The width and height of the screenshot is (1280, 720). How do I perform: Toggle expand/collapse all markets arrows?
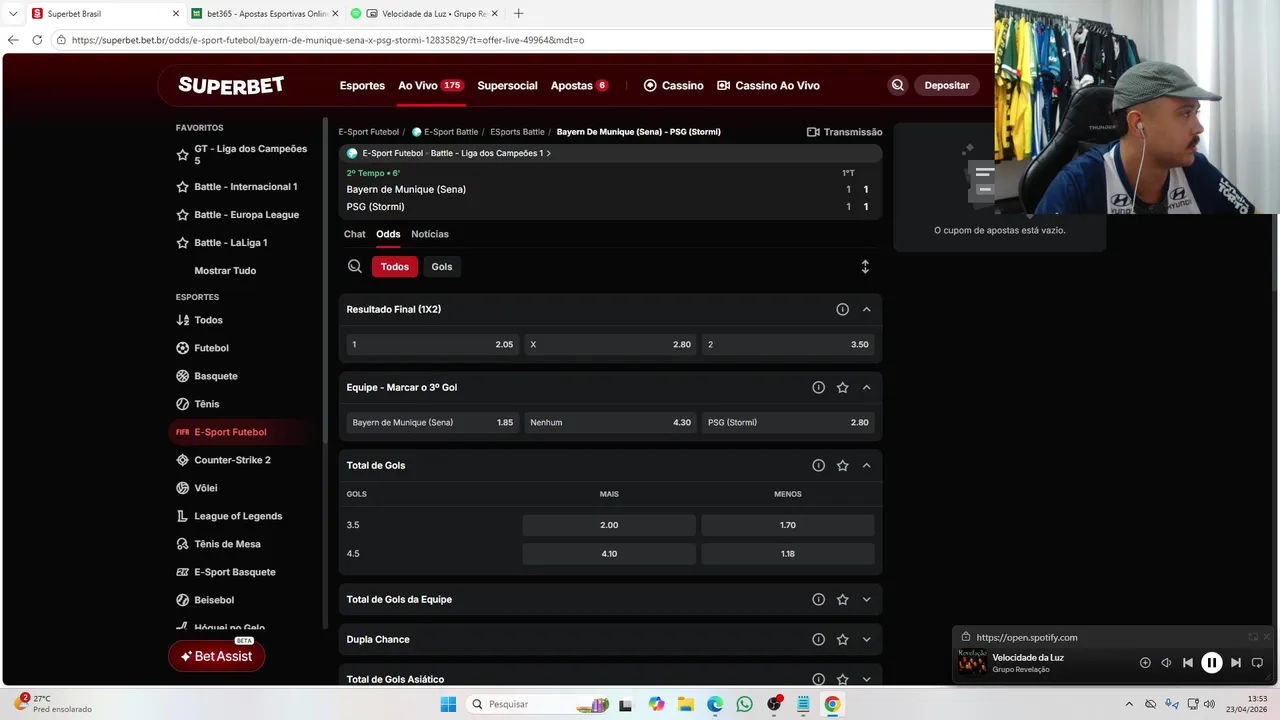tap(865, 267)
